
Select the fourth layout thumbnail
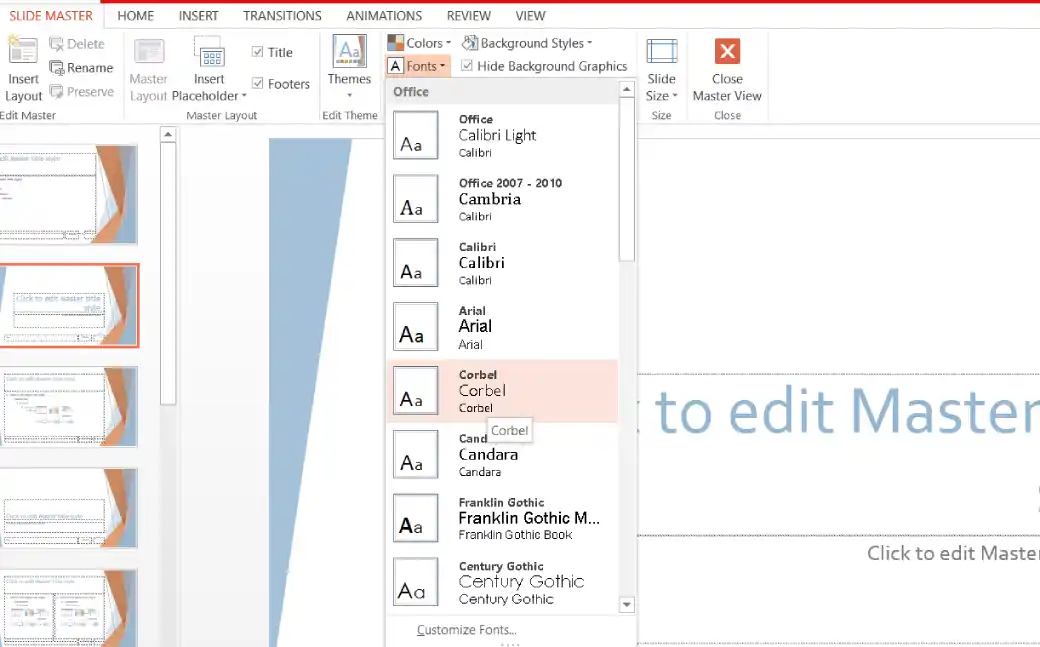69,508
